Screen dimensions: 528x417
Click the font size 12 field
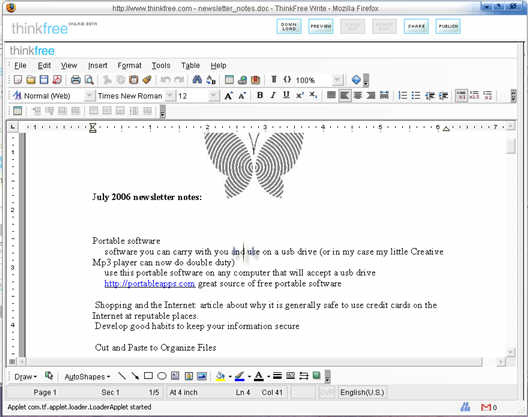click(x=193, y=96)
